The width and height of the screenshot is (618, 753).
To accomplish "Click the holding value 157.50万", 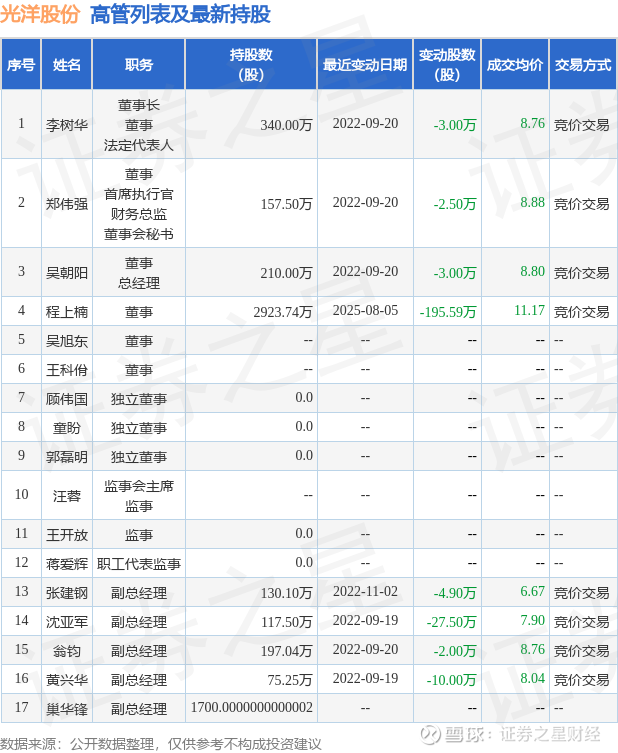I will pyautogui.click(x=286, y=204).
